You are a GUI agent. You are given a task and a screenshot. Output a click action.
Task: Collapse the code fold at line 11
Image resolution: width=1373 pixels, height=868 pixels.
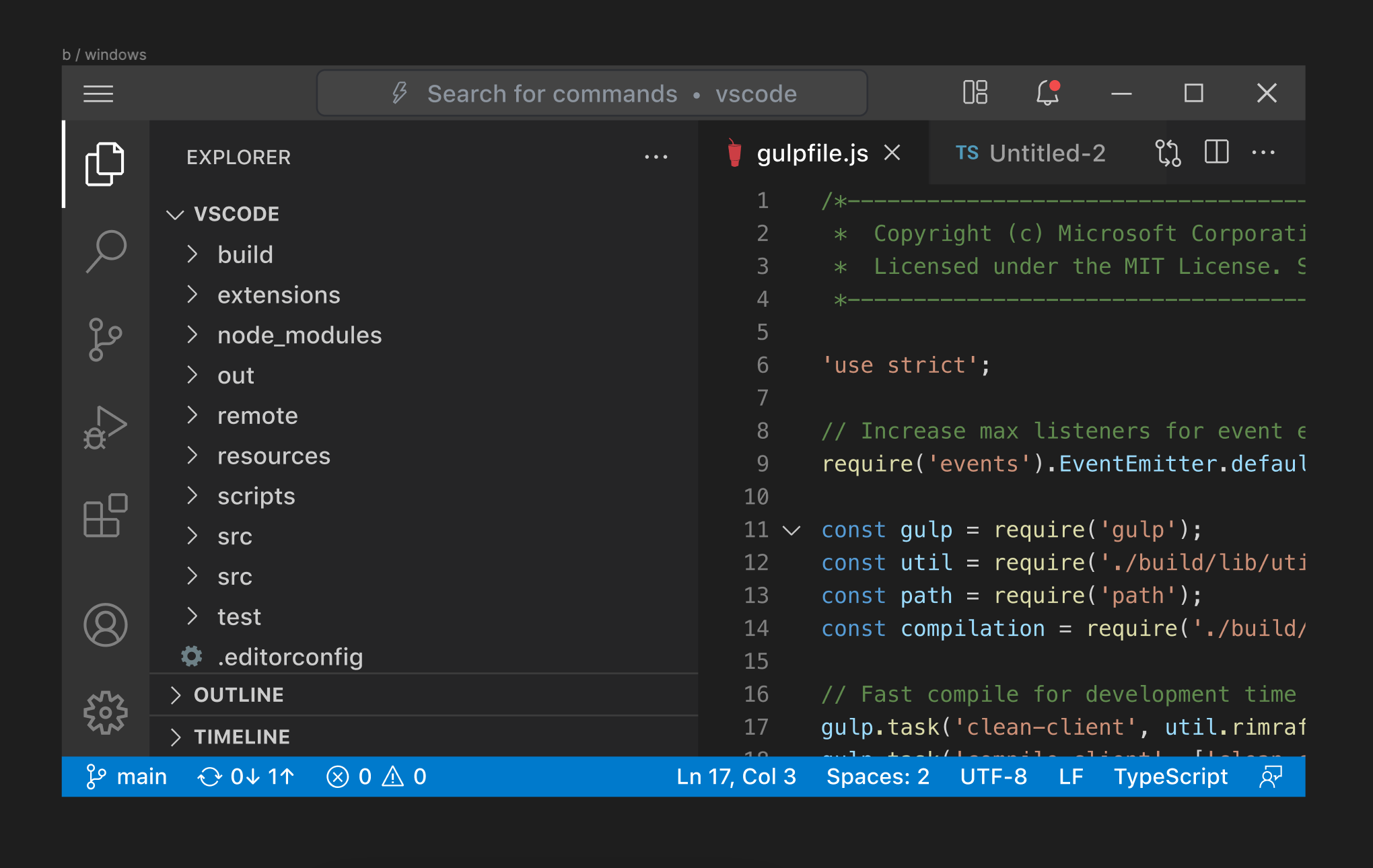coord(792,530)
